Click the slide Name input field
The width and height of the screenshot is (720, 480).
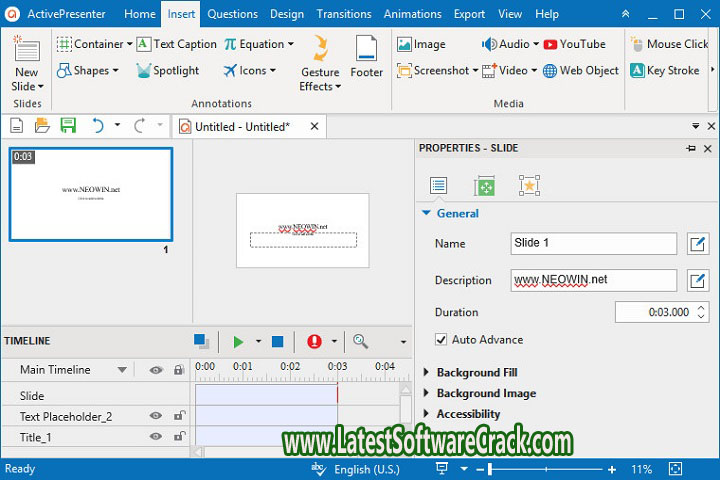click(x=594, y=243)
